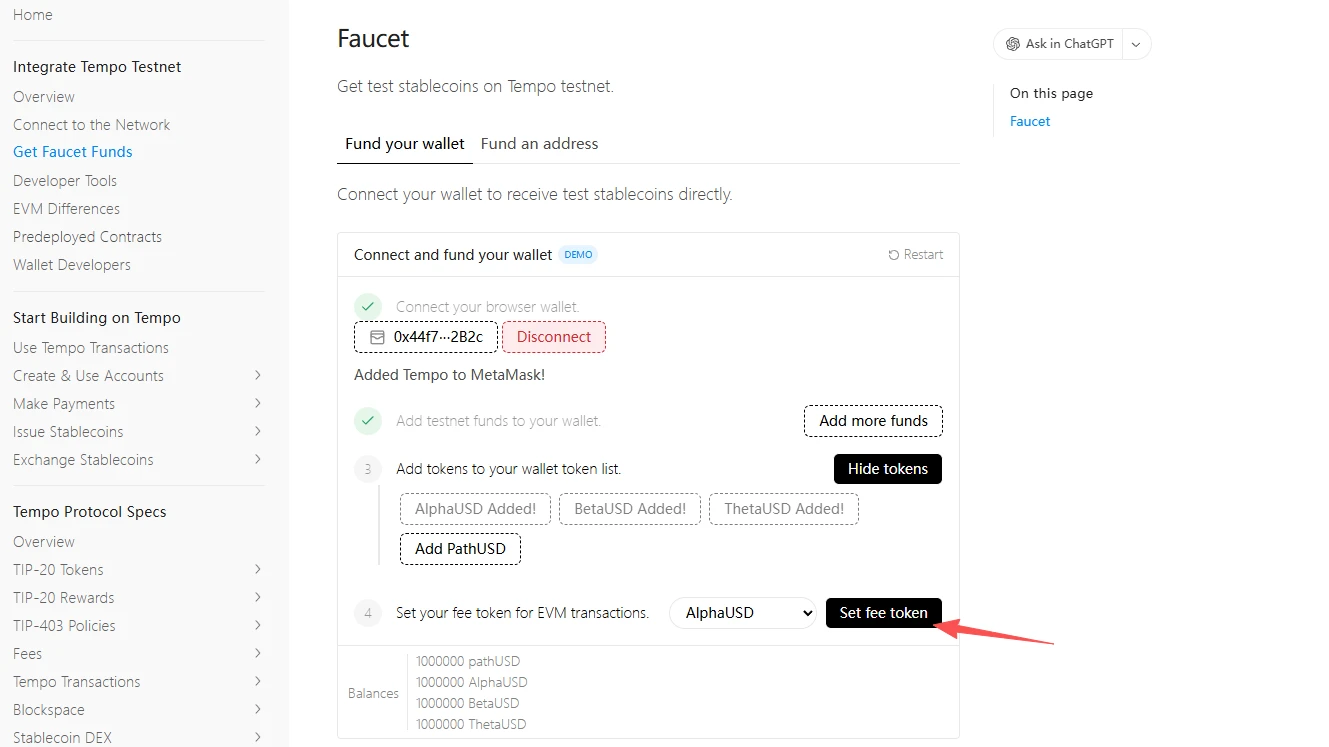Open the Ask in ChatGPT dropdown arrow
The height and width of the screenshot is (747, 1329).
tap(1136, 44)
